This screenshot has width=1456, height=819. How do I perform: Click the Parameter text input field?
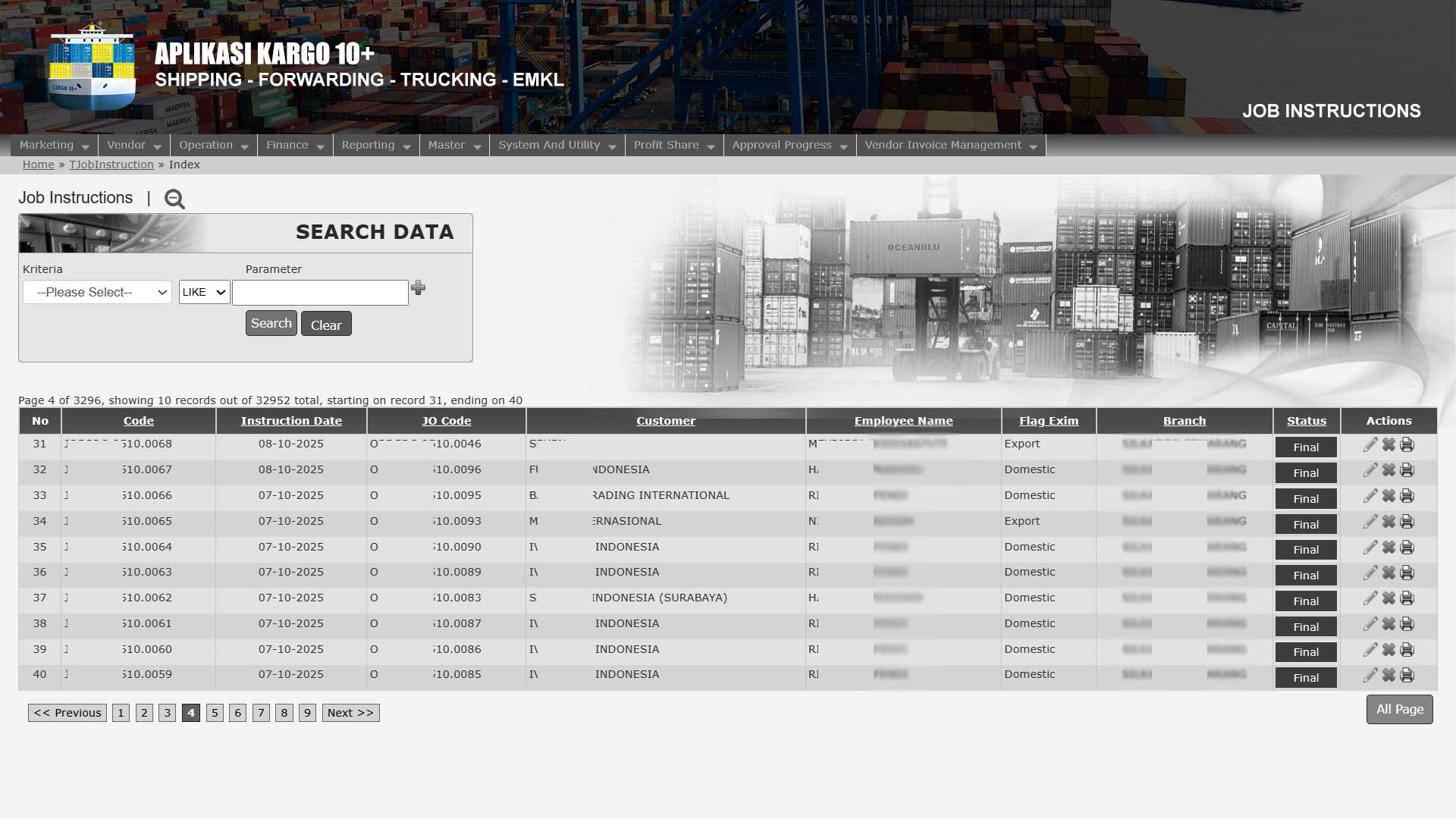tap(320, 293)
